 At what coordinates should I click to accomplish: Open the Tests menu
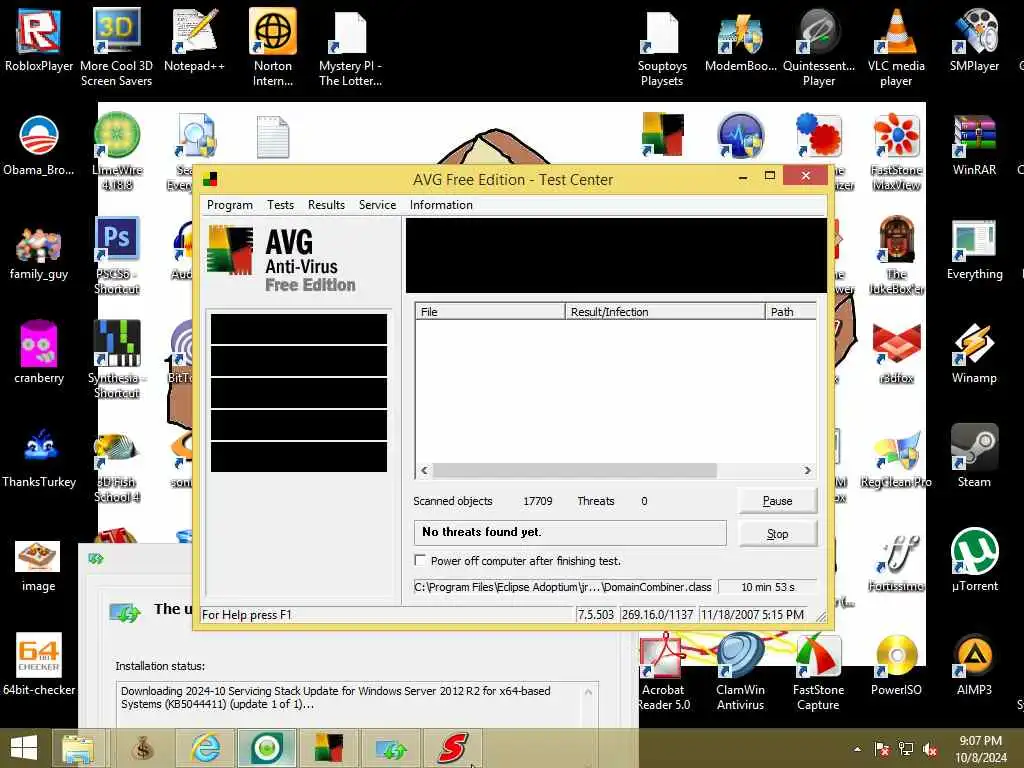point(280,204)
